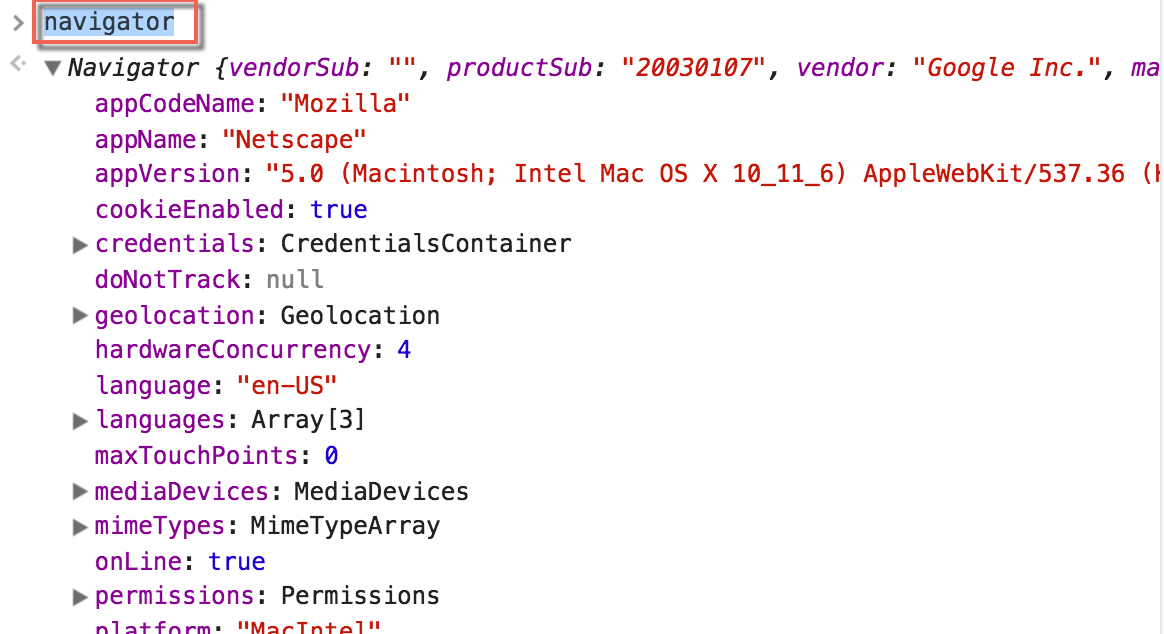Expand the languages Array[3] arrow
The image size is (1164, 634).
(79, 421)
